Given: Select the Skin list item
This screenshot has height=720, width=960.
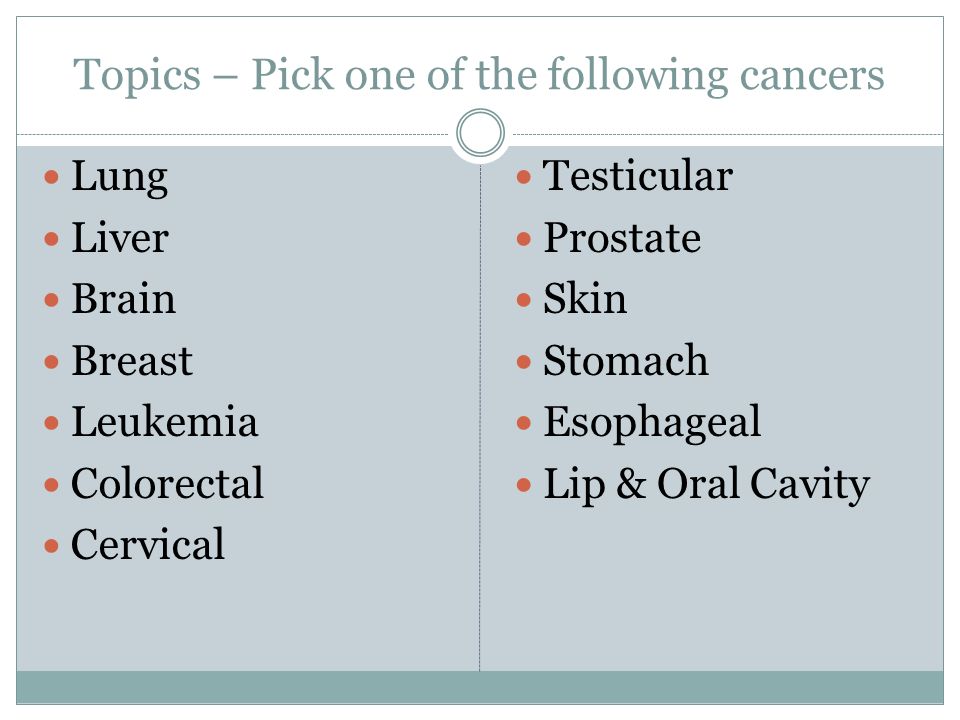Looking at the screenshot, I should 585,299.
